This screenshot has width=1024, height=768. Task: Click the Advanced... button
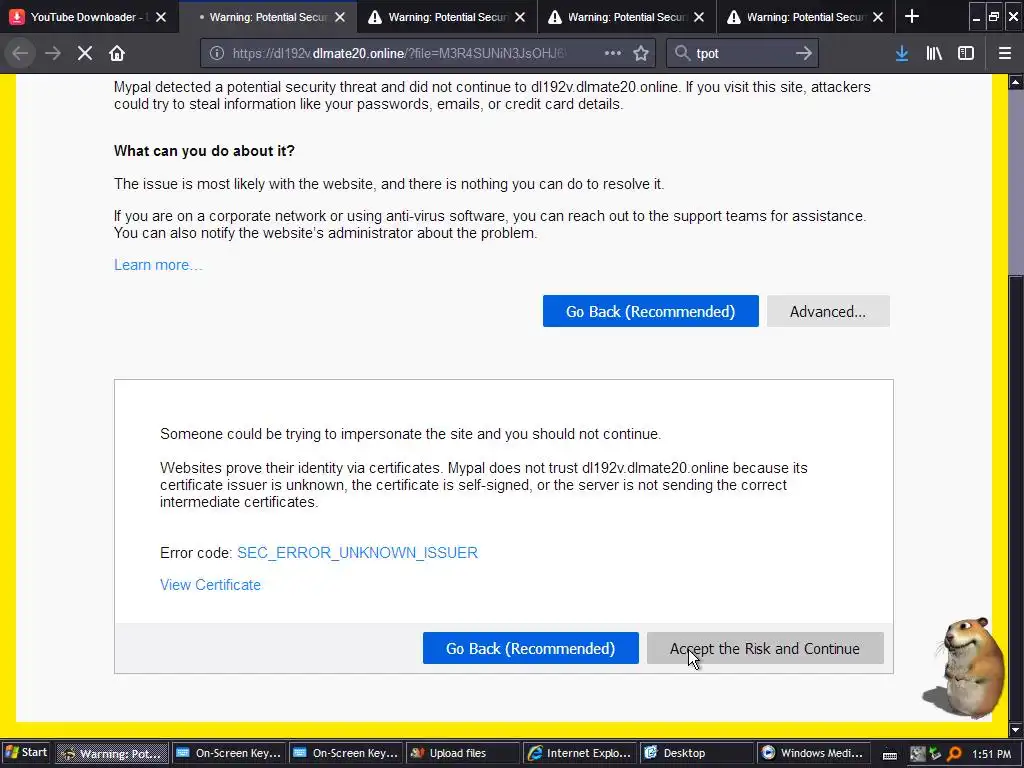coord(828,312)
